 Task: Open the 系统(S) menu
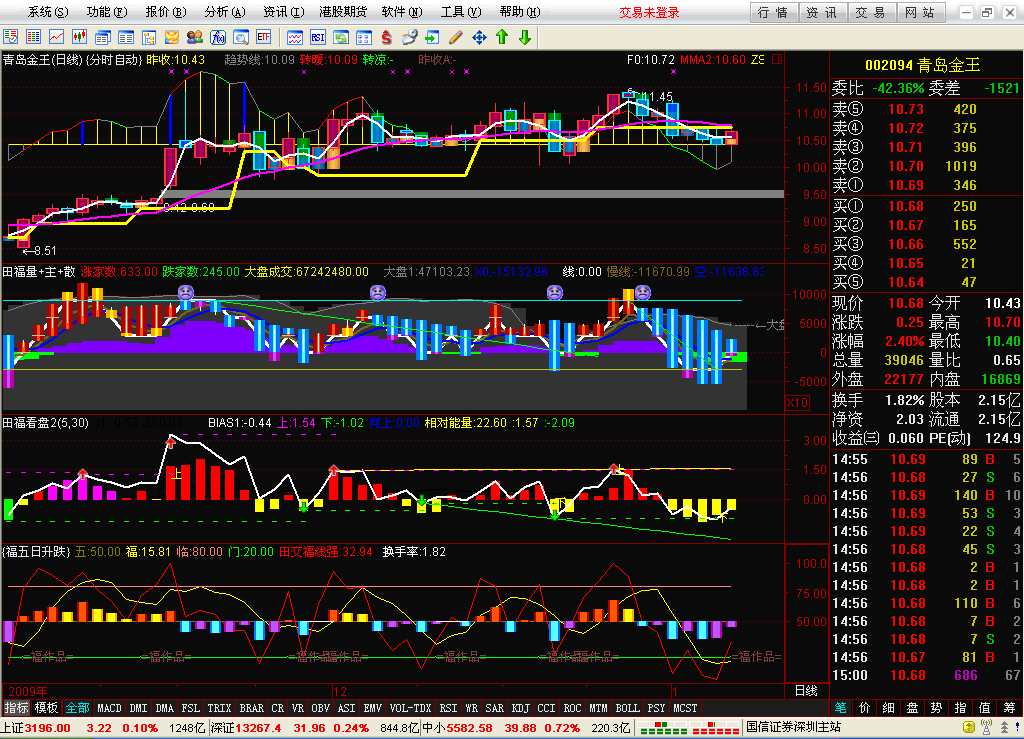pyautogui.click(x=48, y=12)
